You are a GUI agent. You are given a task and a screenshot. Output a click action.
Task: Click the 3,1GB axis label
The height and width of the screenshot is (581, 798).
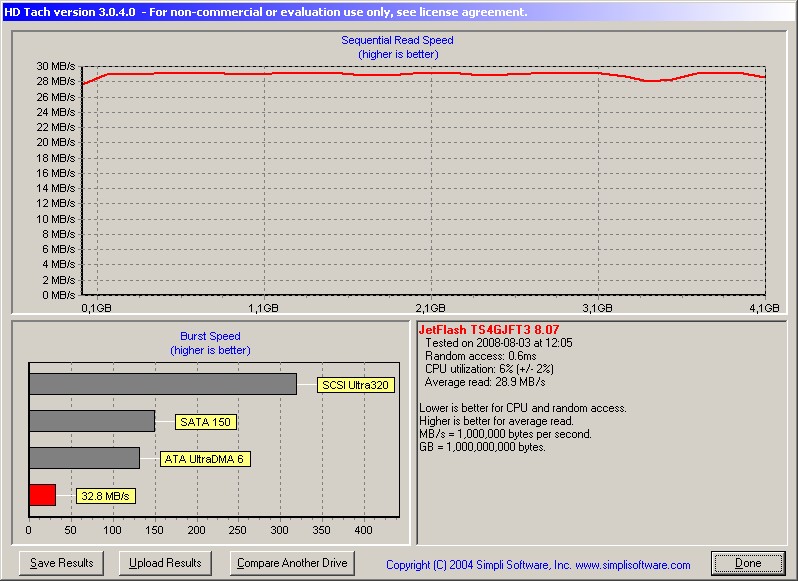[x=597, y=308]
